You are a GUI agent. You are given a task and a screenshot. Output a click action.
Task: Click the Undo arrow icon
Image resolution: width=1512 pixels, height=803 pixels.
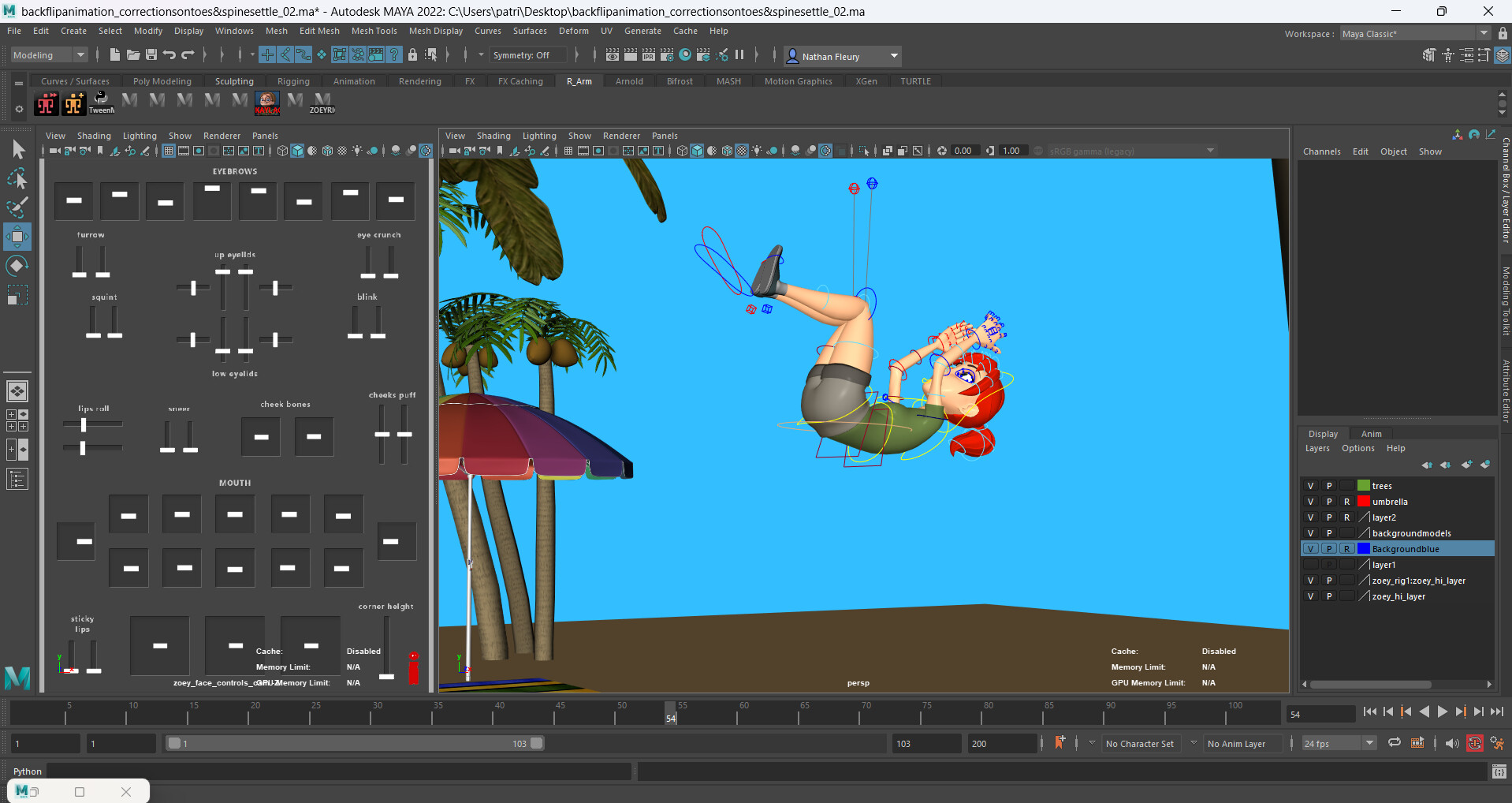coord(169,55)
